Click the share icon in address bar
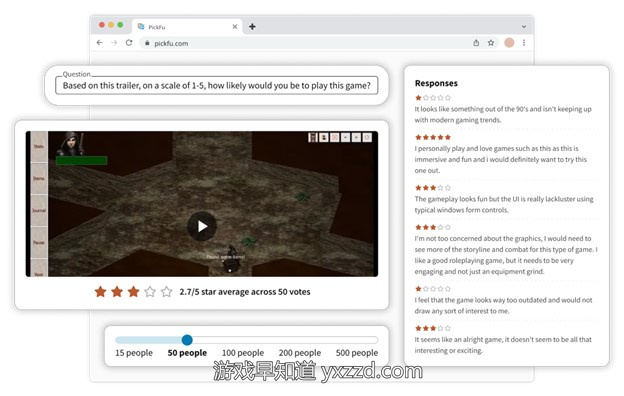 tap(476, 43)
